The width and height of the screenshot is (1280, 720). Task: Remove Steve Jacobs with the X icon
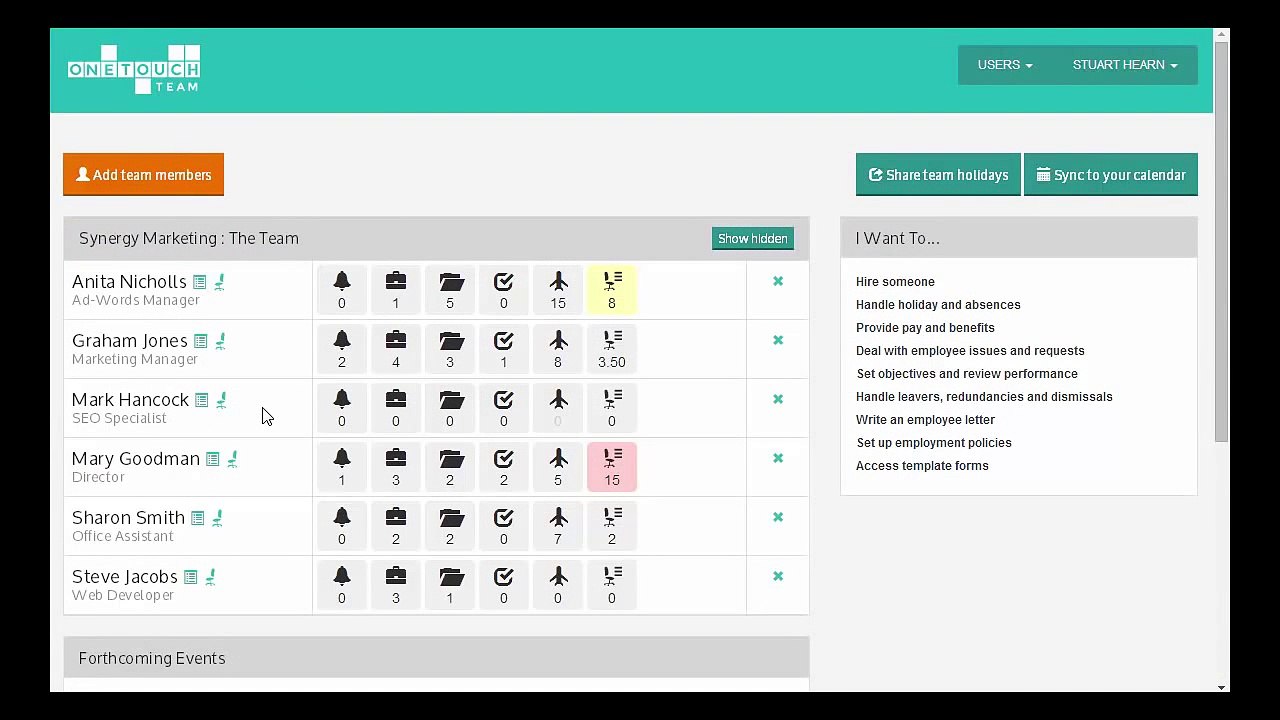(x=778, y=576)
